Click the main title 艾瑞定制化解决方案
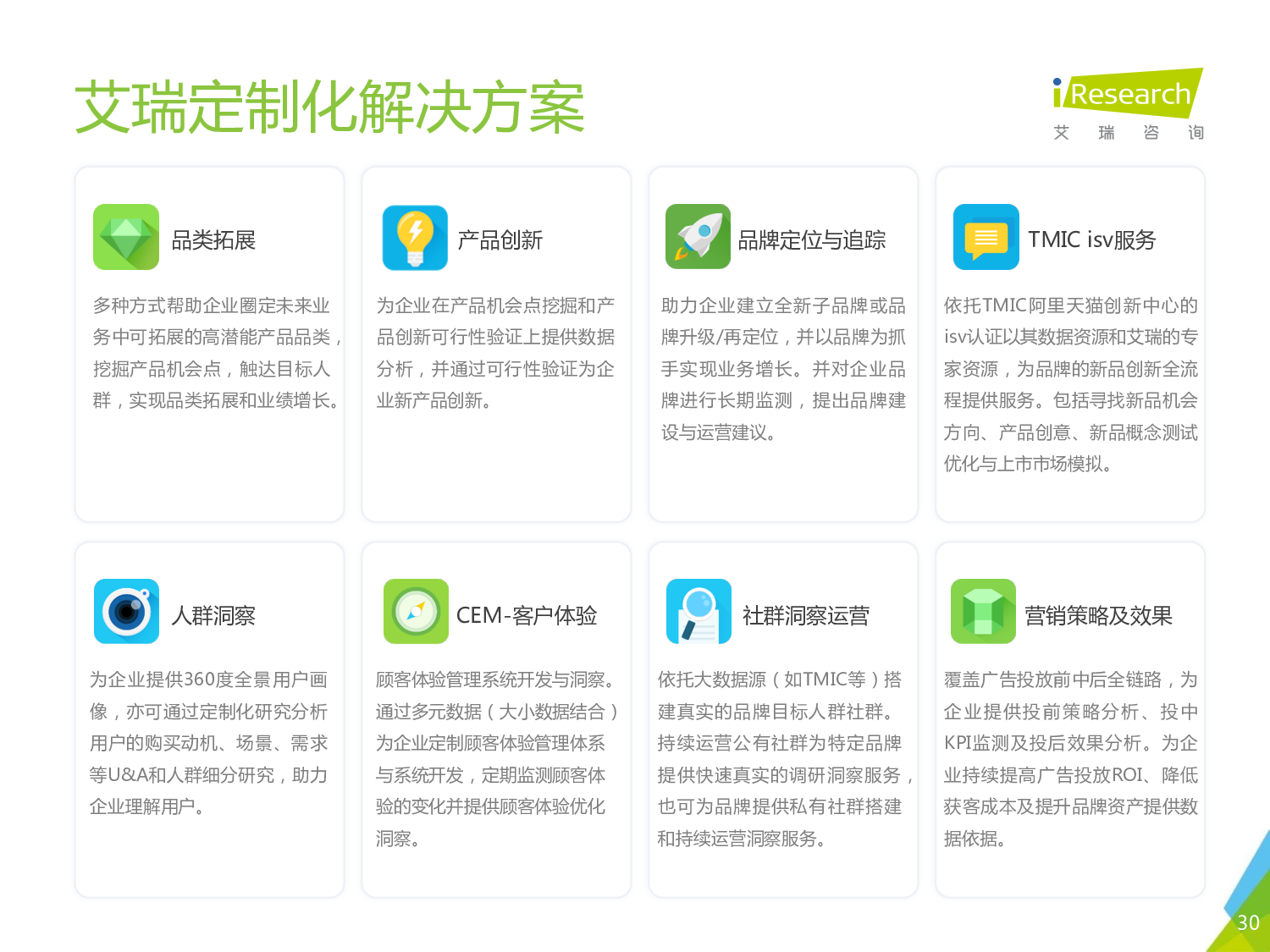Viewport: 1270px width, 952px height. 330,108
